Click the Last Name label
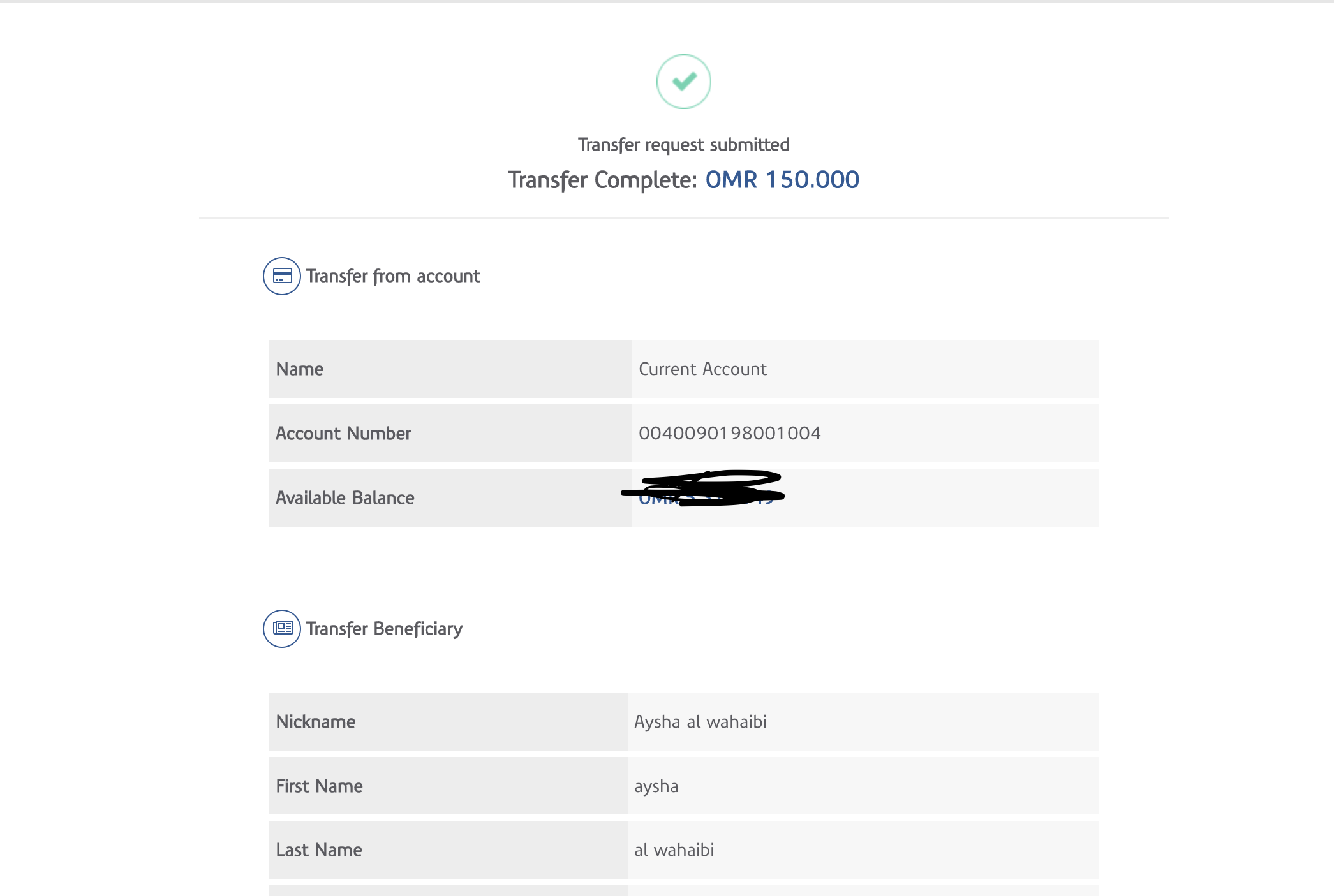Viewport: 1334px width, 896px height. tap(319, 850)
